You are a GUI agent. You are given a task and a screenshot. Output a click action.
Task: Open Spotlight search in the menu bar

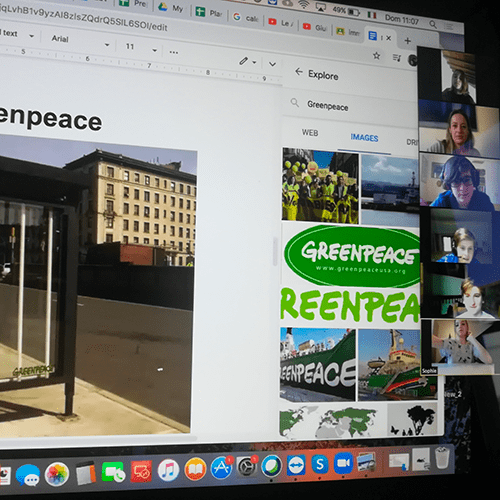(433, 24)
